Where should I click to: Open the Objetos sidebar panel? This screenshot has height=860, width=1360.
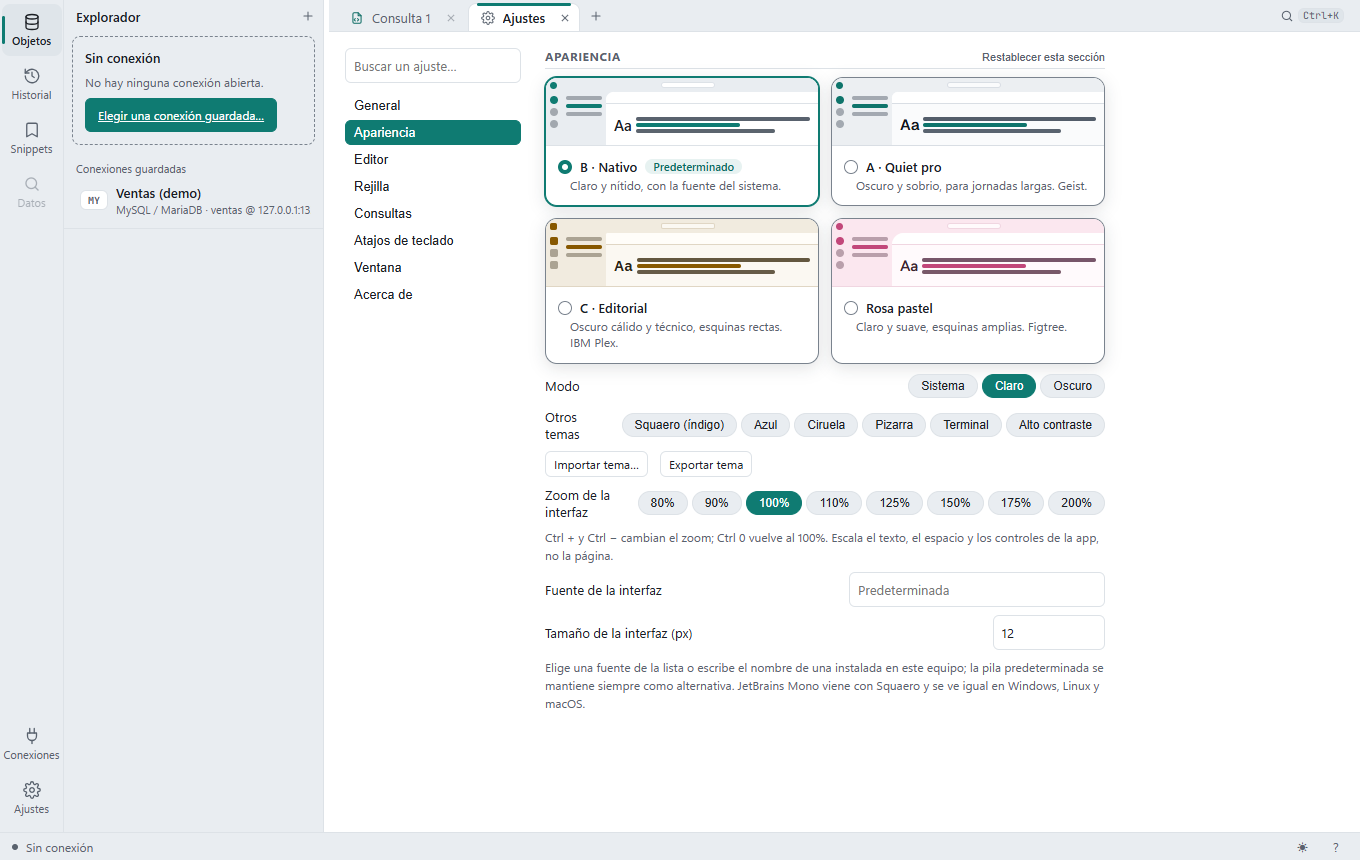click(32, 30)
